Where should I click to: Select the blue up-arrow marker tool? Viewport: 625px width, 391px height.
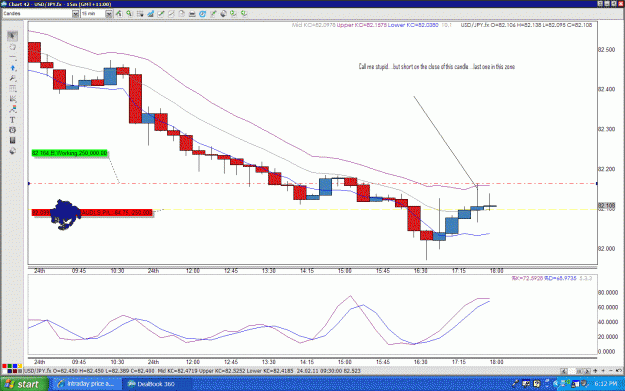12,68
